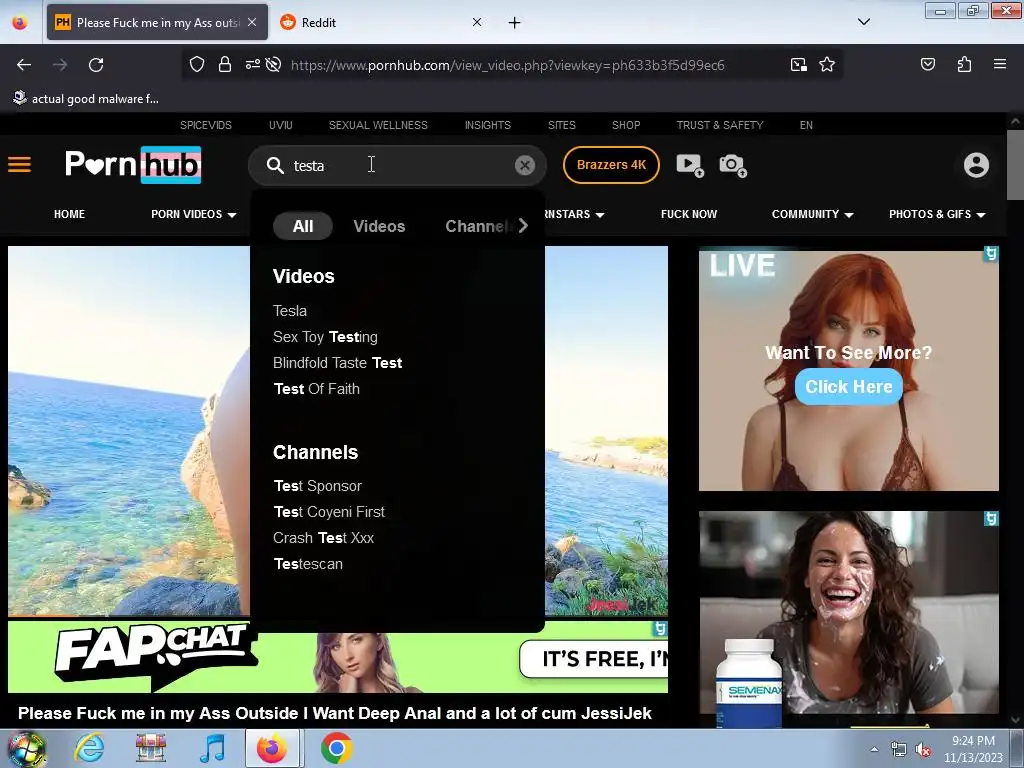Select the Videos filter in suggestions
1024x768 pixels.
(x=379, y=226)
